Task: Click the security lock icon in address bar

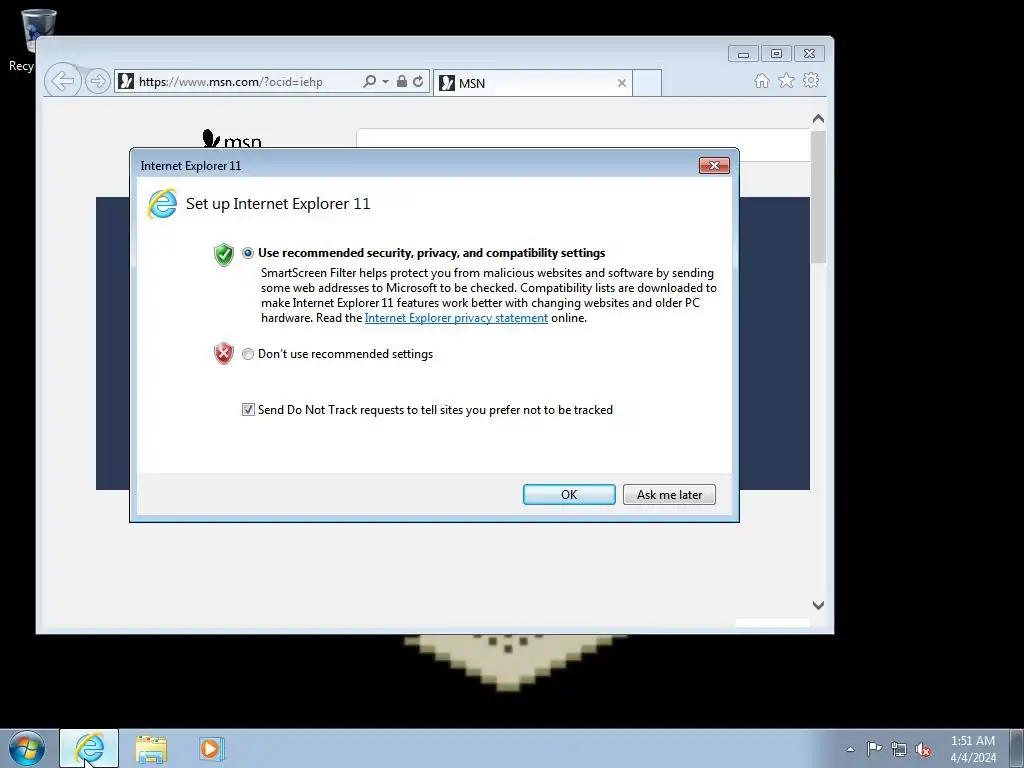Action: tap(402, 82)
